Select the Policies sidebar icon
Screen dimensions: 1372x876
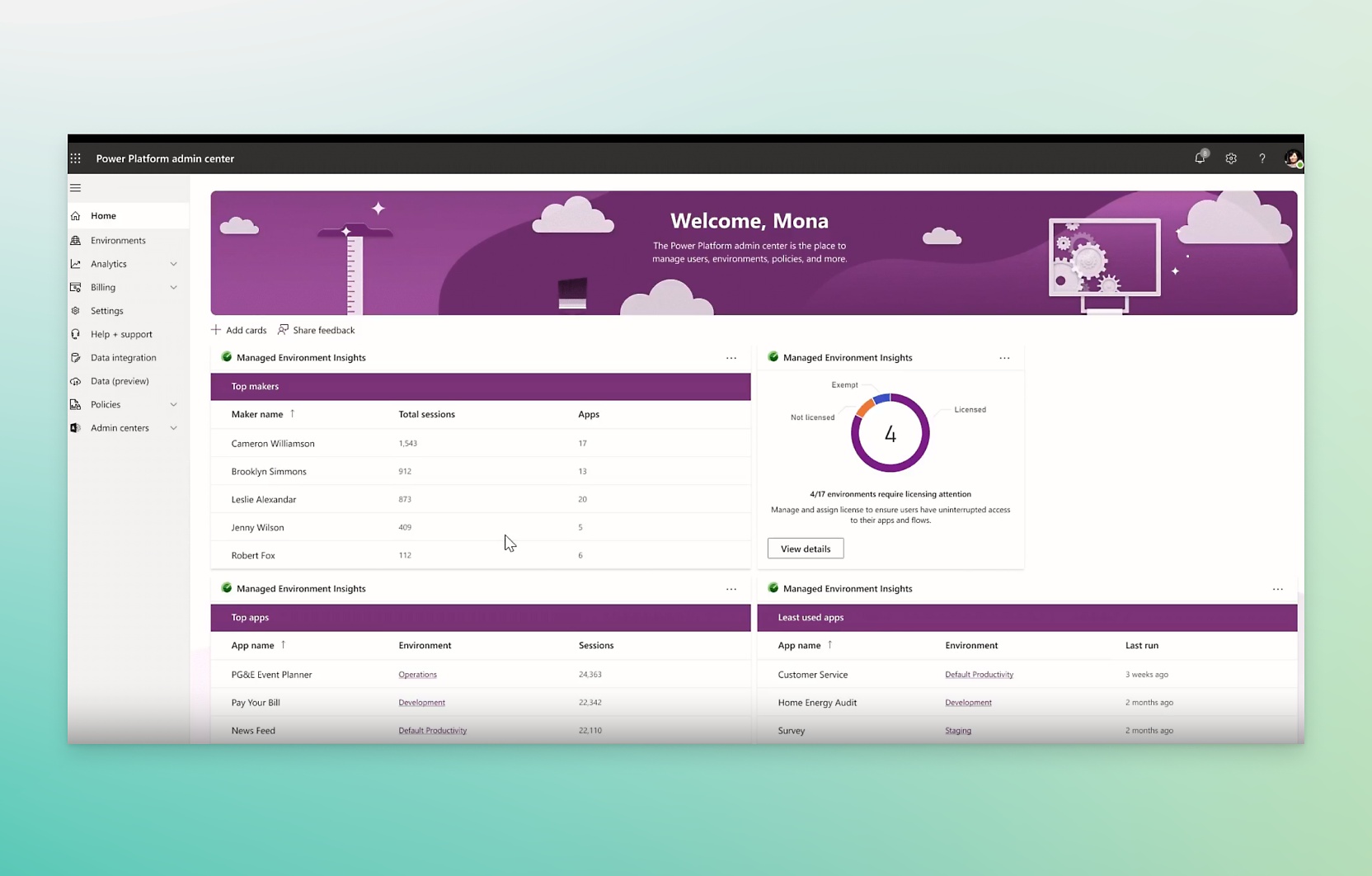pyautogui.click(x=76, y=404)
